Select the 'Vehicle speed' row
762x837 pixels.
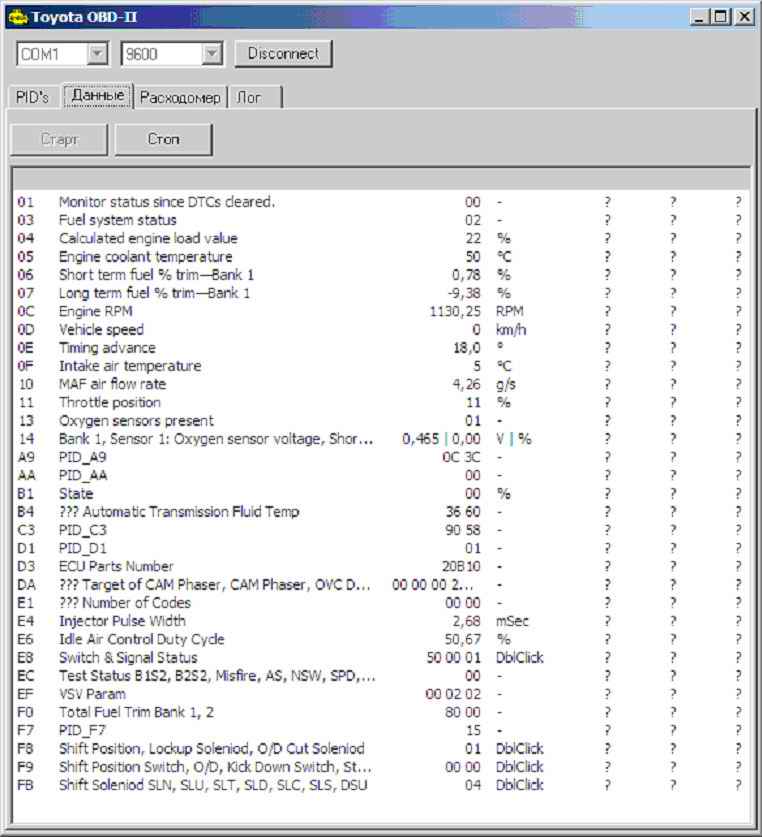pos(381,329)
